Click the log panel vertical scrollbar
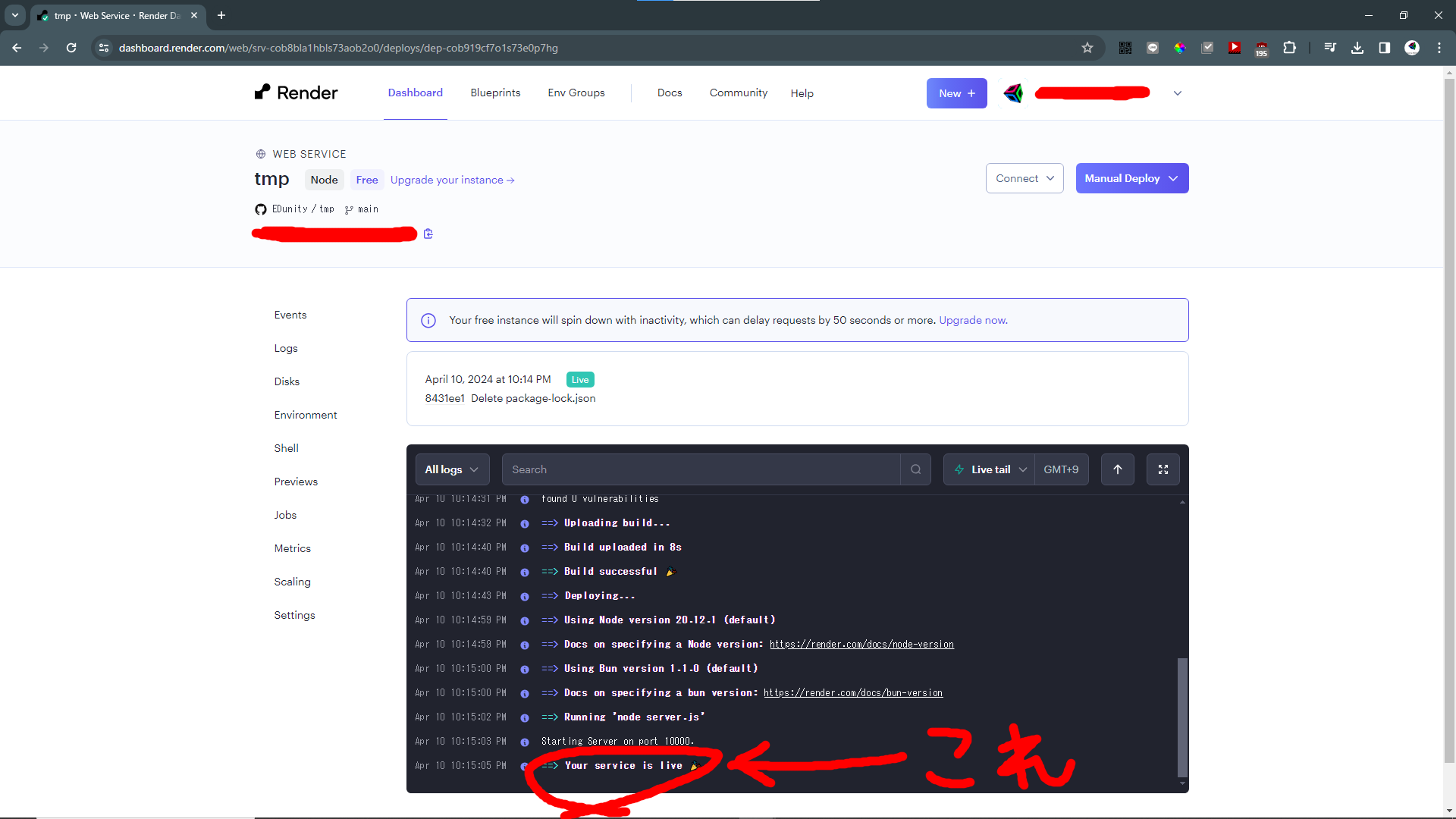This screenshot has width=1456, height=819. [1181, 716]
